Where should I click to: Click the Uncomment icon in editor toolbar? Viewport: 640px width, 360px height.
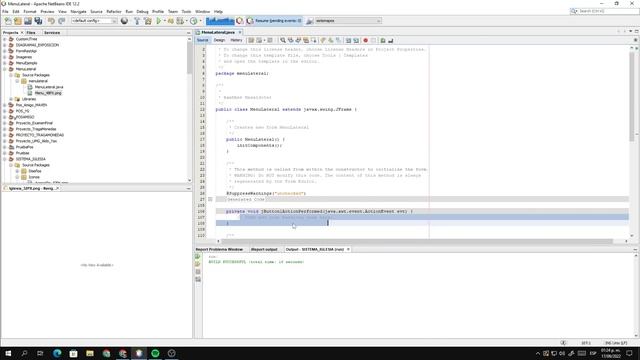click(x=391, y=40)
